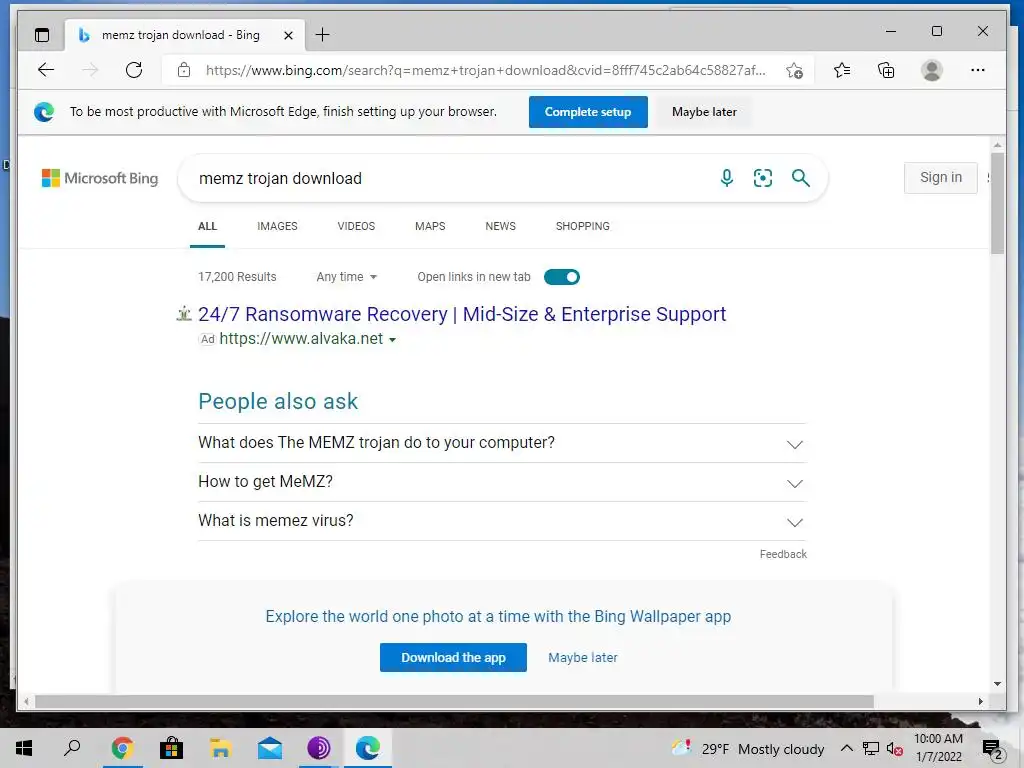Image resolution: width=1024 pixels, height=768 pixels.
Task: Expand What is memez virus question
Action: coord(502,521)
